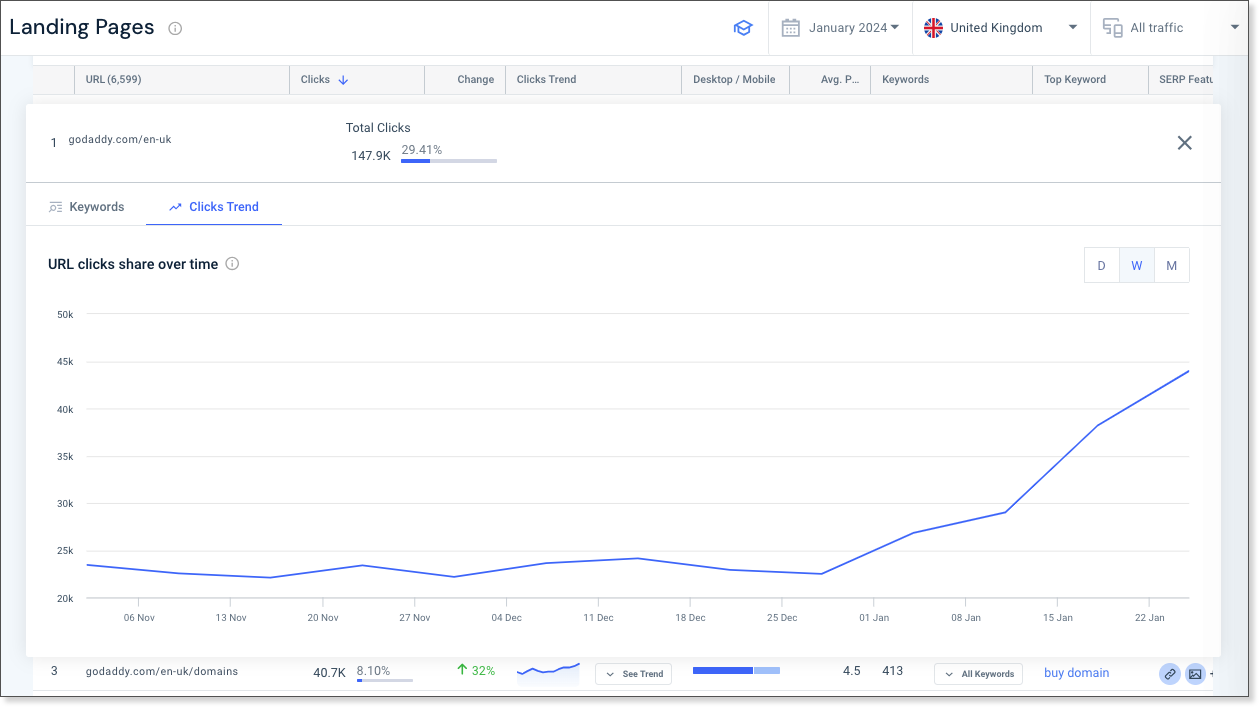Viewport: 1259px width, 707px height.
Task: Click the Clicks Trend column header
Action: point(547,80)
